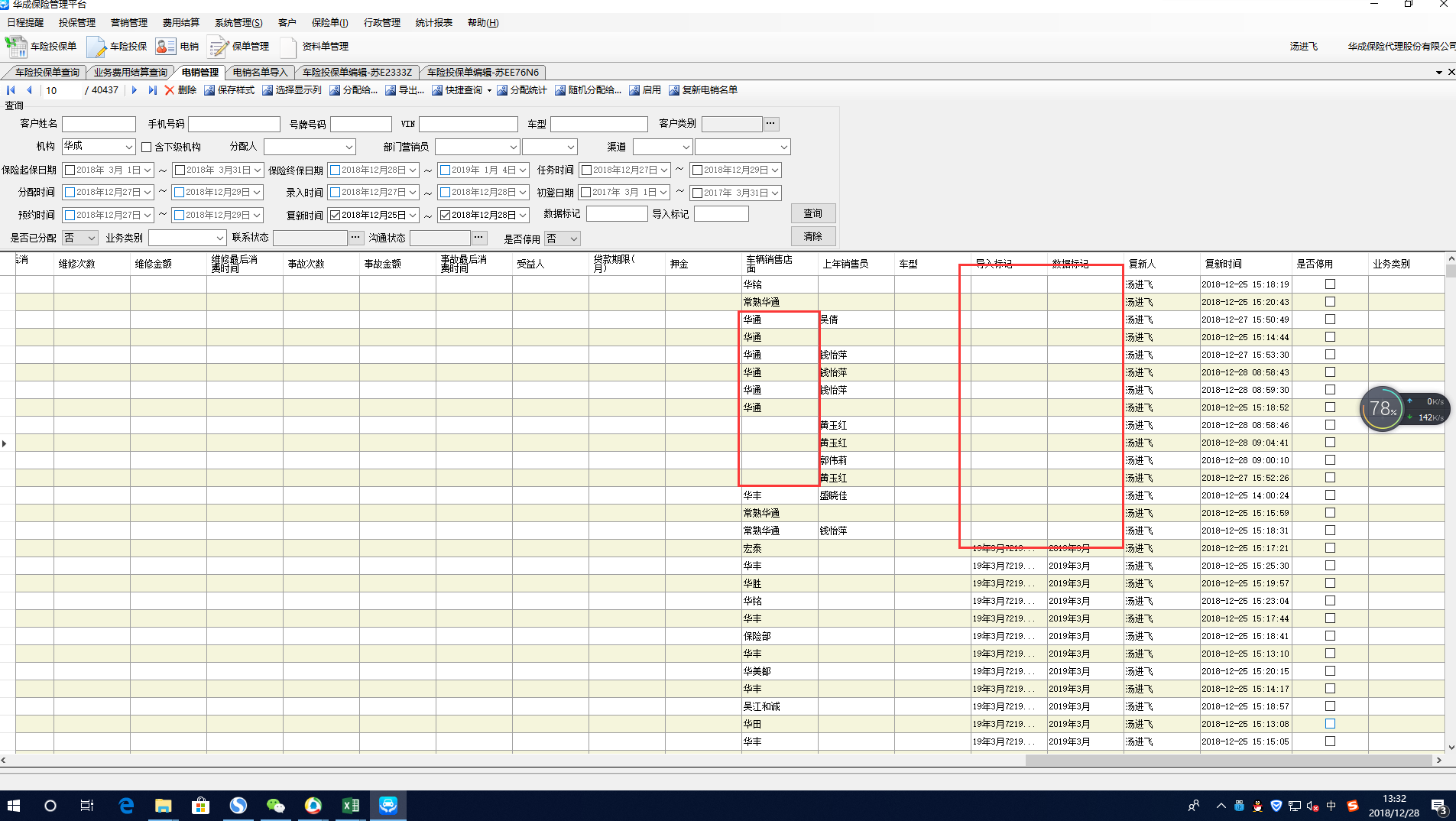Image resolution: width=1456 pixels, height=821 pixels.
Task: Jump to the last record
Action: 152,90
